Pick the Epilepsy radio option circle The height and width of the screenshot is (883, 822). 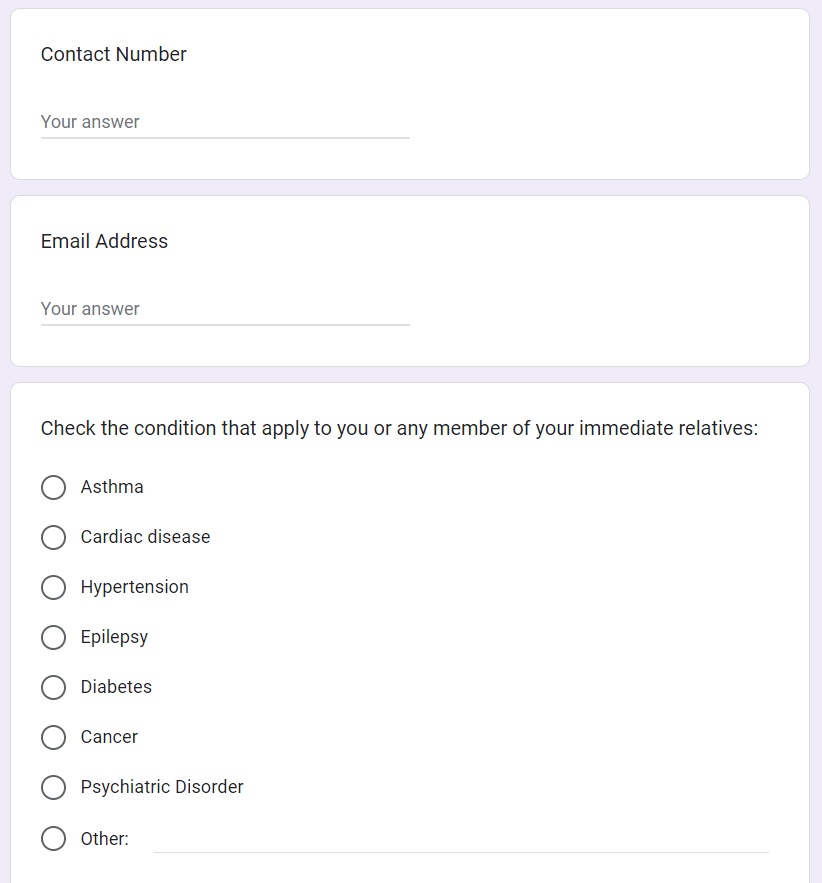coord(53,637)
